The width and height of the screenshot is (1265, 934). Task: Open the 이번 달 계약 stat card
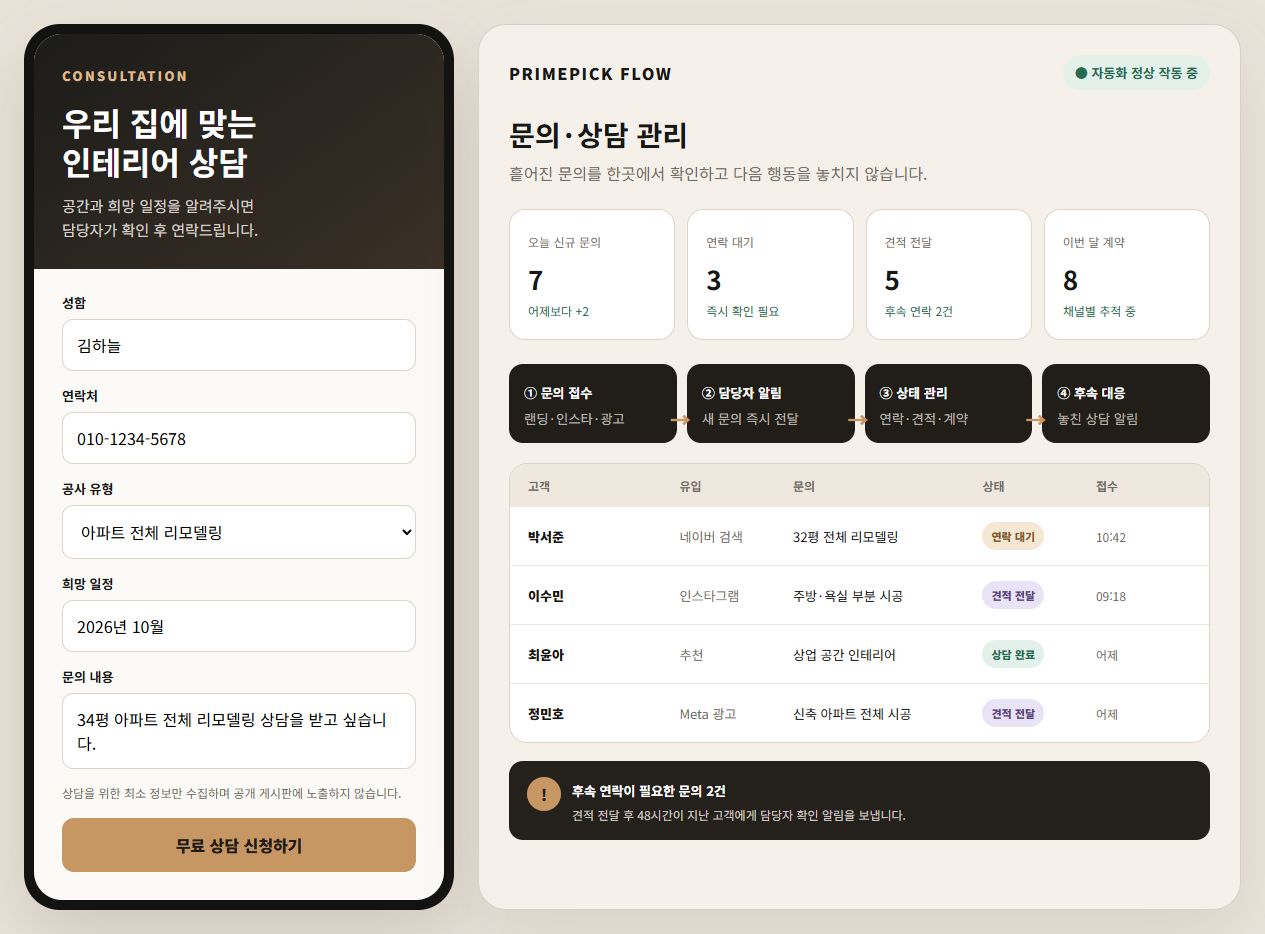[1127, 274]
